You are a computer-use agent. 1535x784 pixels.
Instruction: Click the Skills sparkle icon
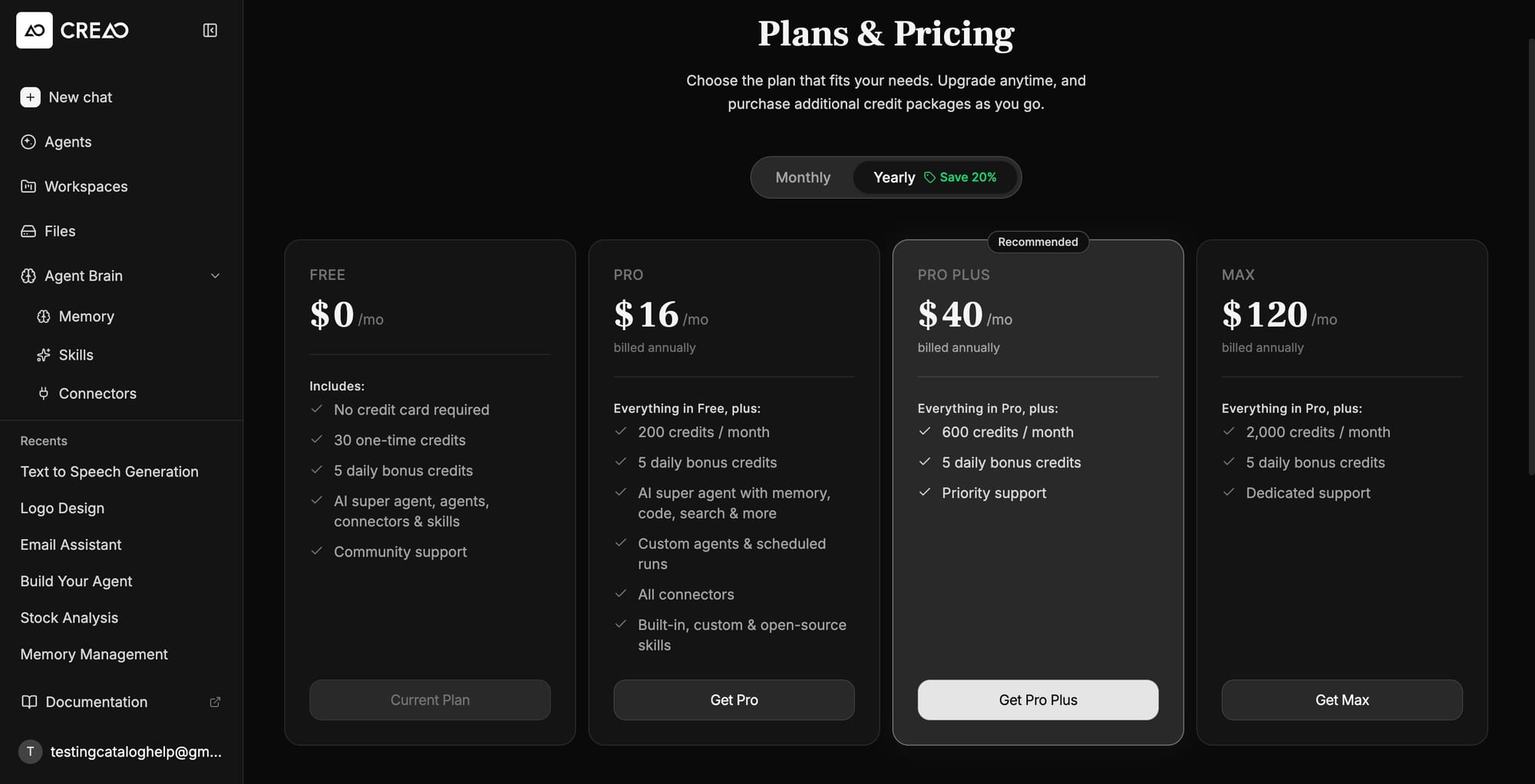(x=44, y=355)
